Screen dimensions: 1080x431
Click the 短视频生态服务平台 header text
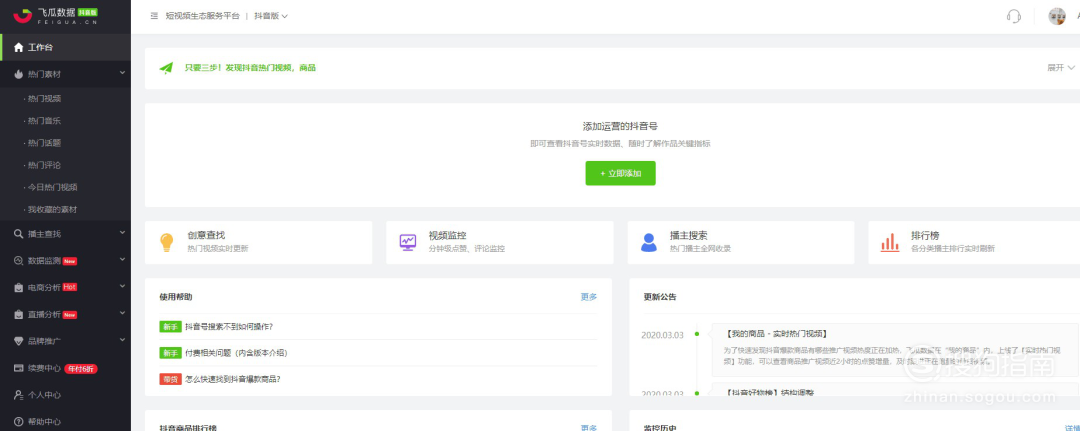[202, 16]
